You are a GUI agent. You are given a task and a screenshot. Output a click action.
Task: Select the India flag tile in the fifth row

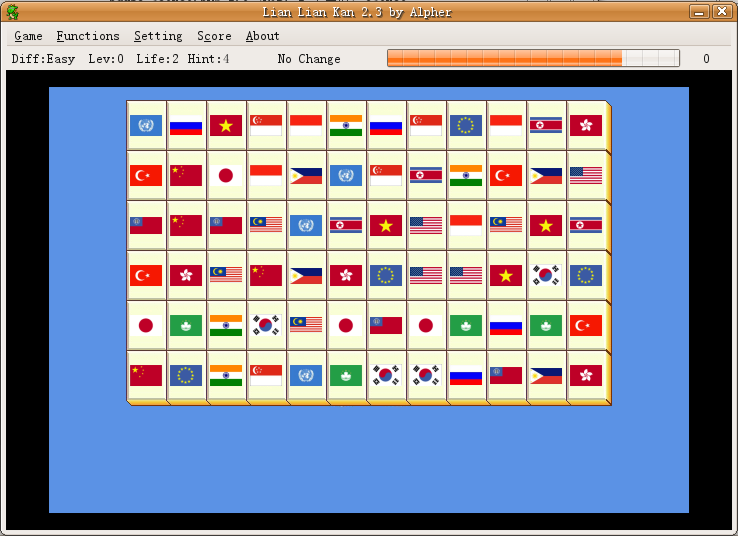pyautogui.click(x=226, y=325)
